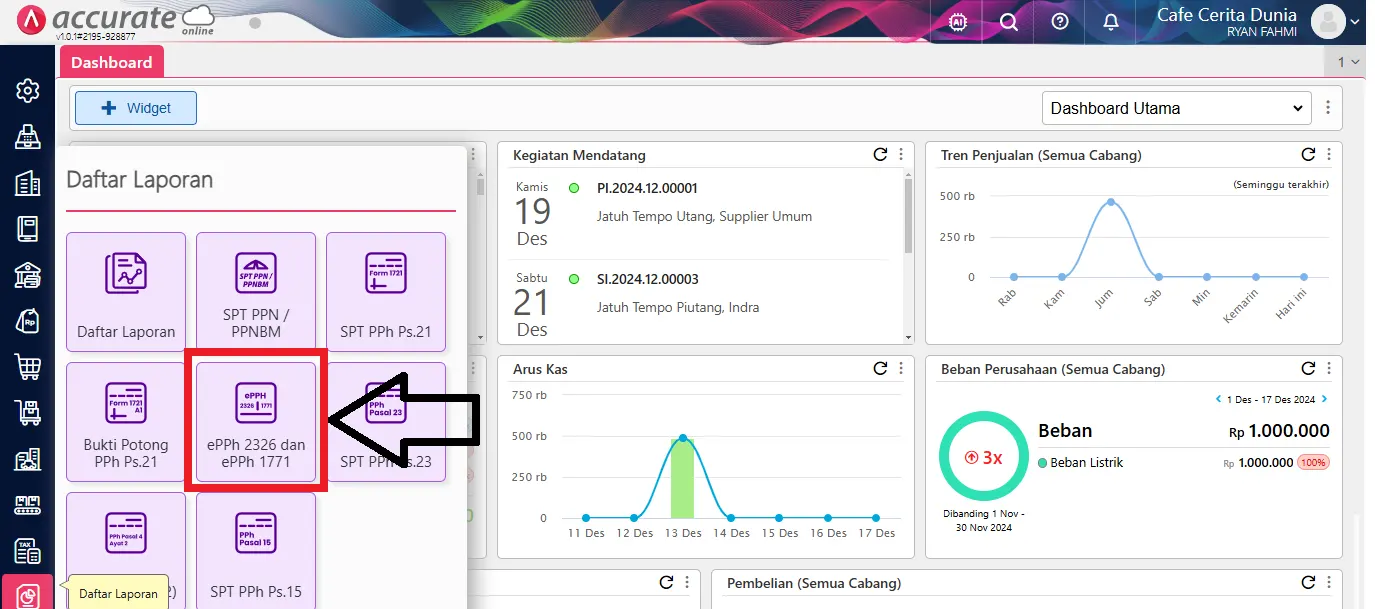
Task: Click the notification bell icon
Action: (x=1111, y=22)
